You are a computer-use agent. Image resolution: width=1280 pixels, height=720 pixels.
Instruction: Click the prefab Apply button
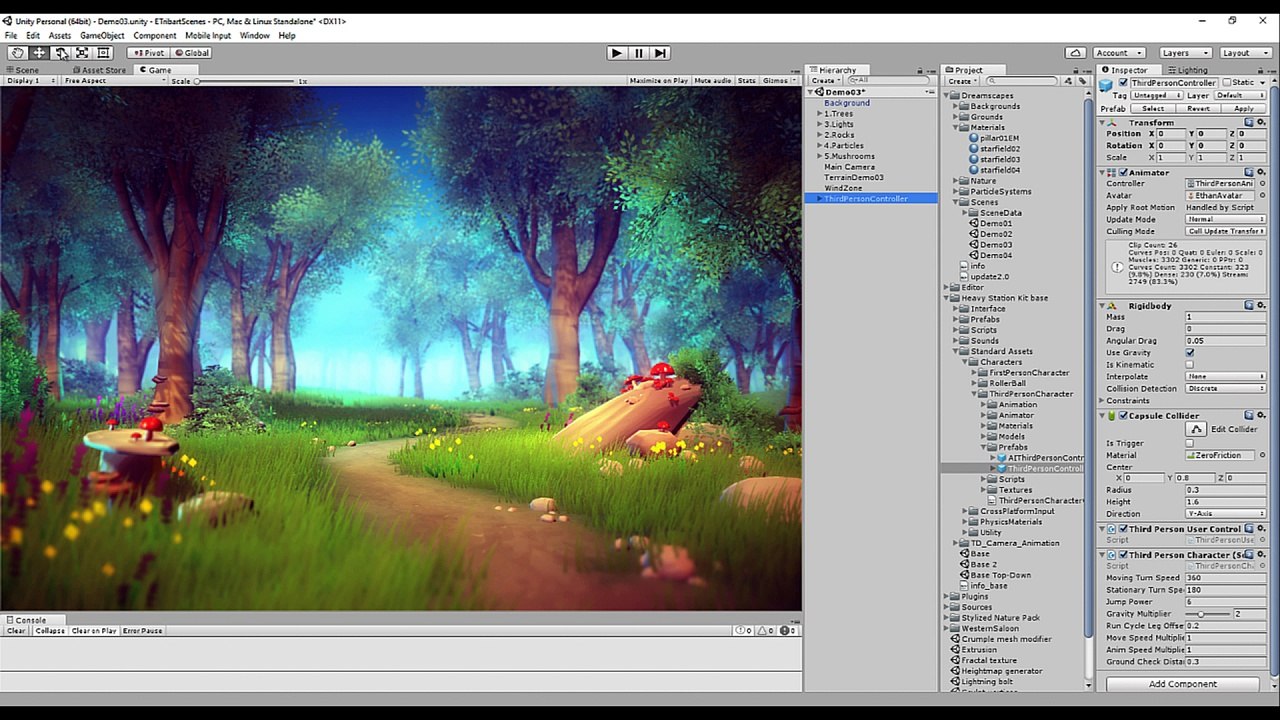(x=1243, y=109)
